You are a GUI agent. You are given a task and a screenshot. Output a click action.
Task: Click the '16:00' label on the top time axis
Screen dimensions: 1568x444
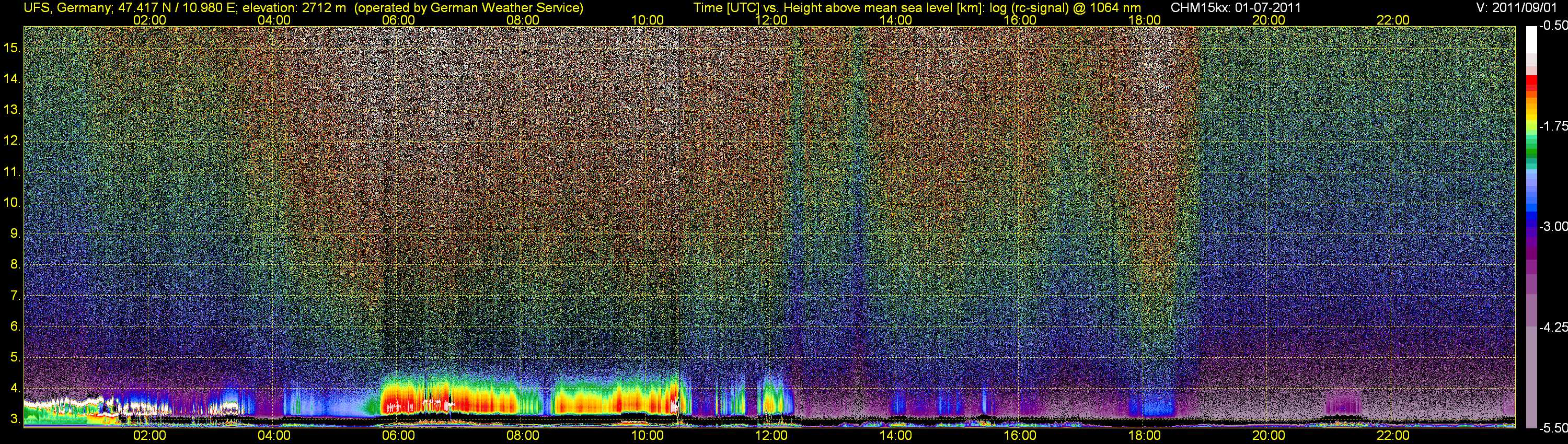1020,20
